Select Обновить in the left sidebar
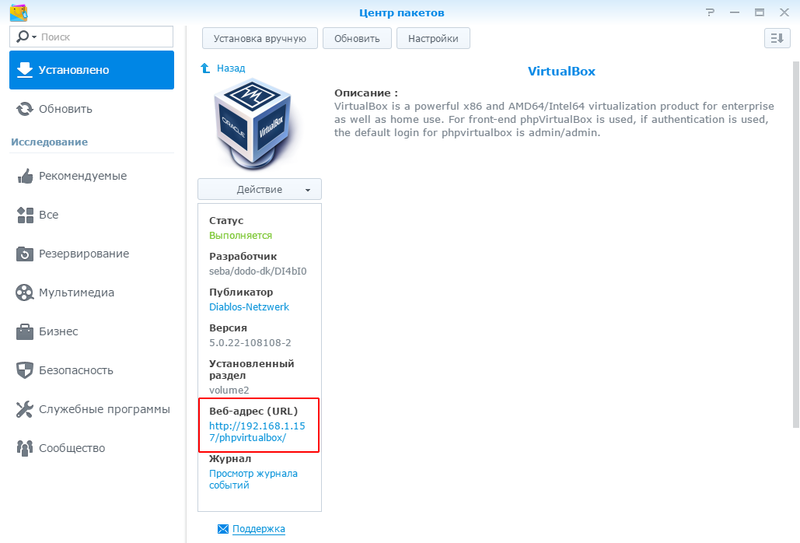 click(x=65, y=109)
